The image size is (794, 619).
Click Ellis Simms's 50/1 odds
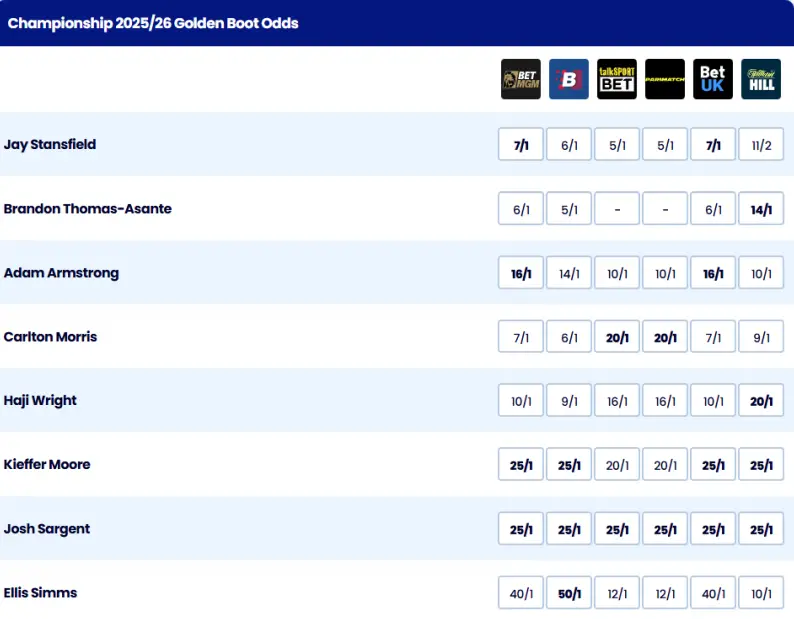pyautogui.click(x=569, y=593)
